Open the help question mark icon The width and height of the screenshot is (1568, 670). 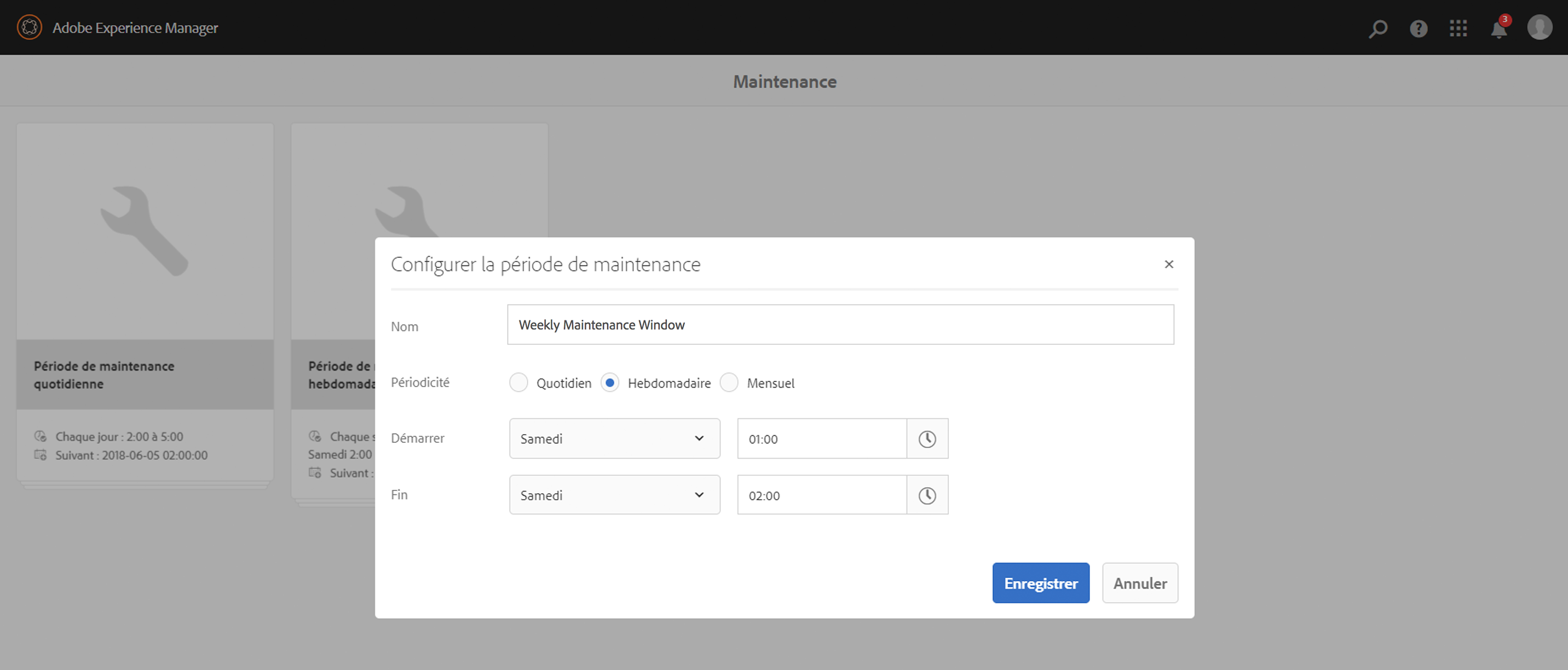[x=1418, y=28]
